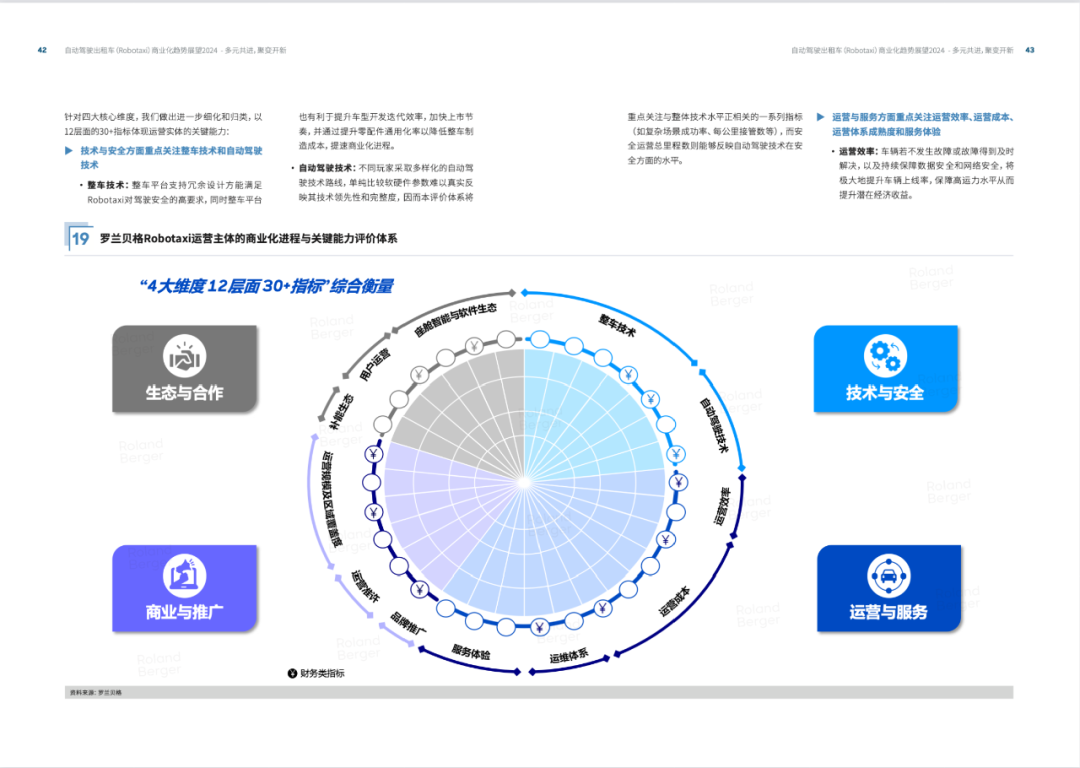Click page number 42 in header
Screen dimensions: 1080x768
point(42,50)
